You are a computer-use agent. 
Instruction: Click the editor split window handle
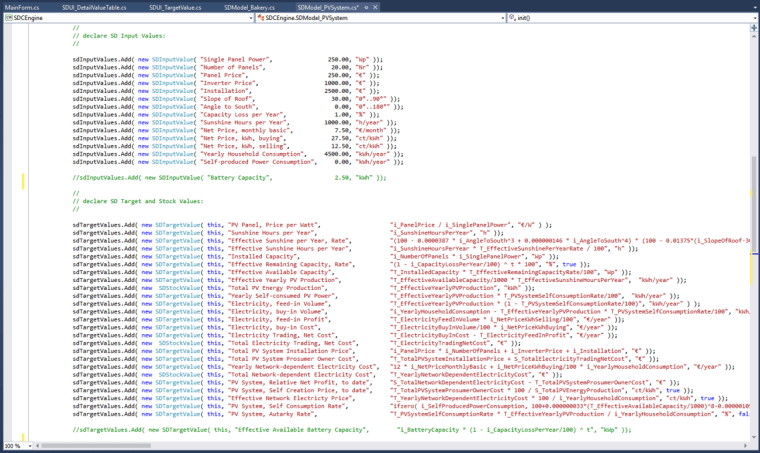click(x=755, y=27)
